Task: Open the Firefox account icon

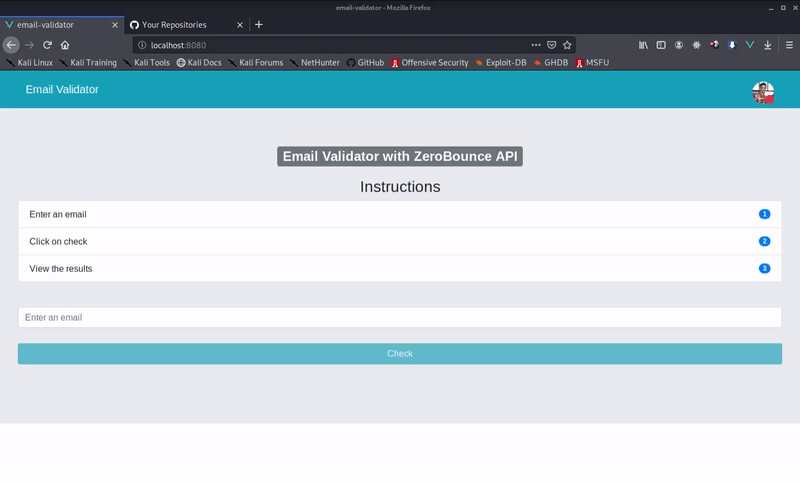Action: (x=679, y=45)
